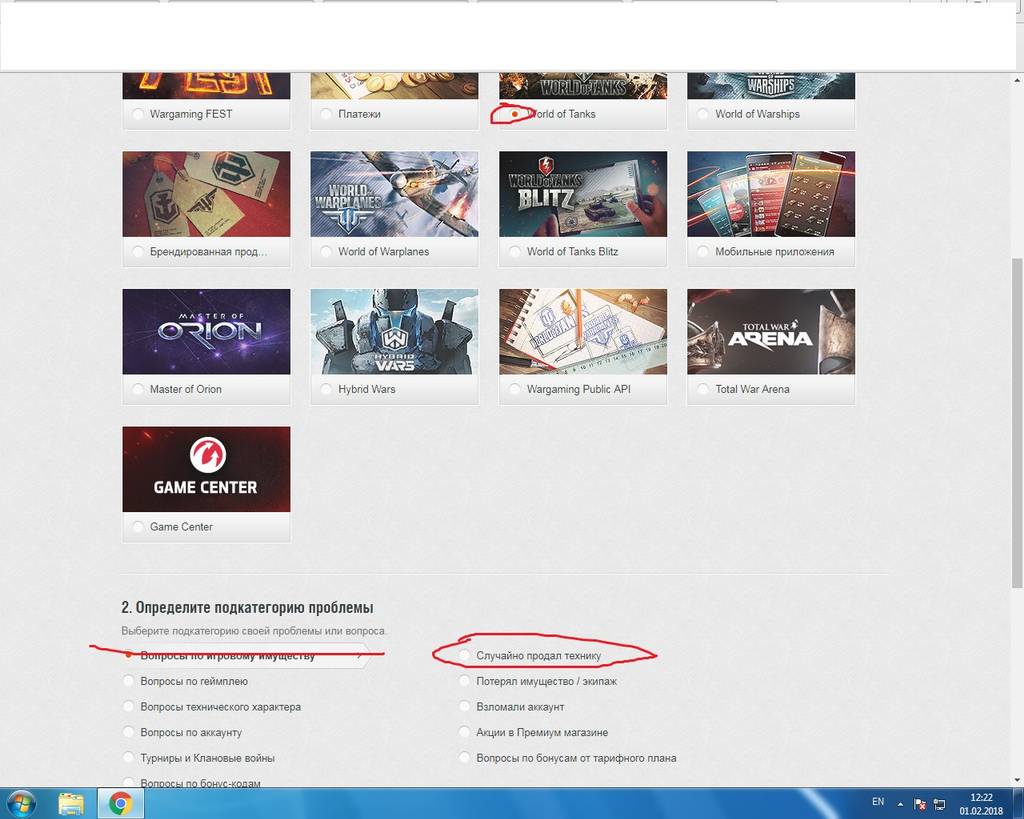1024x819 pixels.
Task: Click text 'Выберите подкатегорию своей проблемы или вопроса.'
Action: [254, 631]
